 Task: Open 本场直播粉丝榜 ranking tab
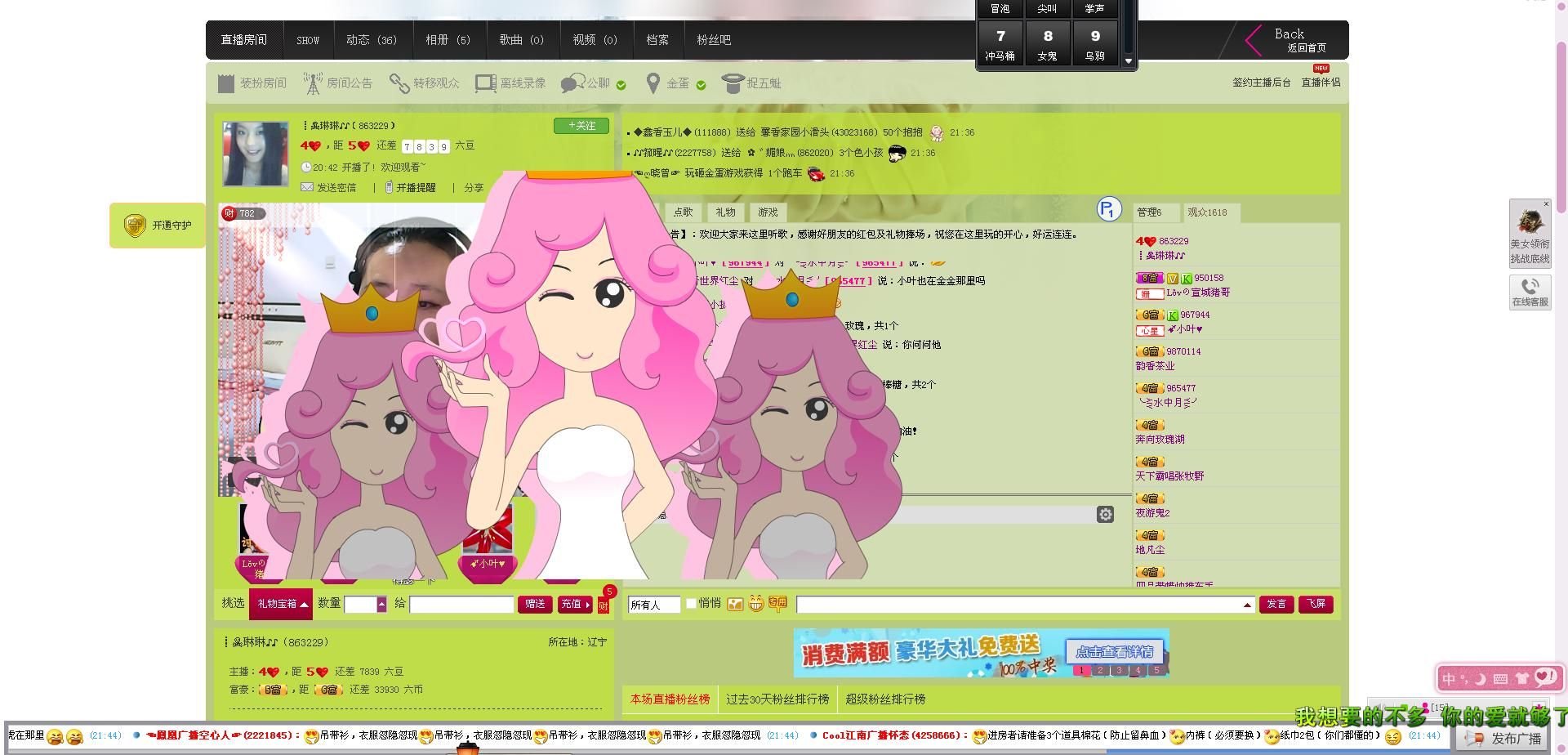pos(670,699)
